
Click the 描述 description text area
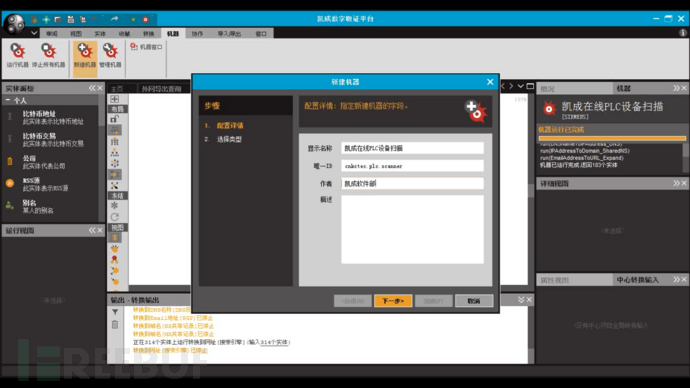pos(412,229)
